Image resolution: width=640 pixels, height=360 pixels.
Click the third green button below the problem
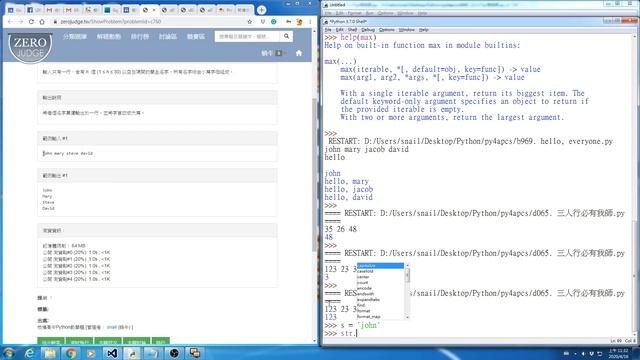(x=108, y=342)
